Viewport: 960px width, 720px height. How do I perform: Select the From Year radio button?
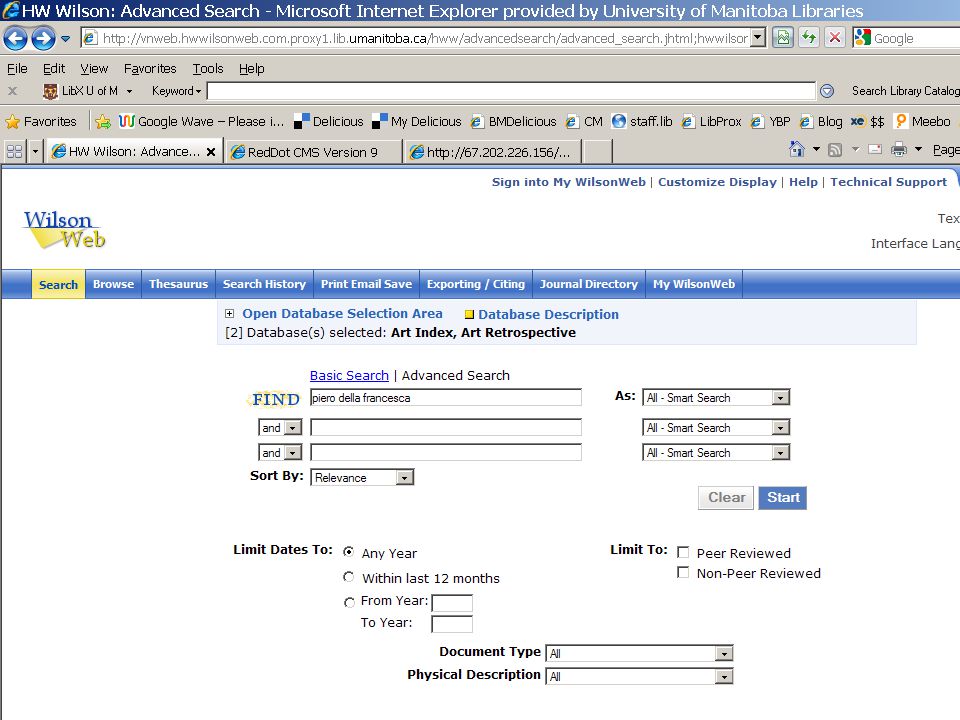click(x=349, y=602)
